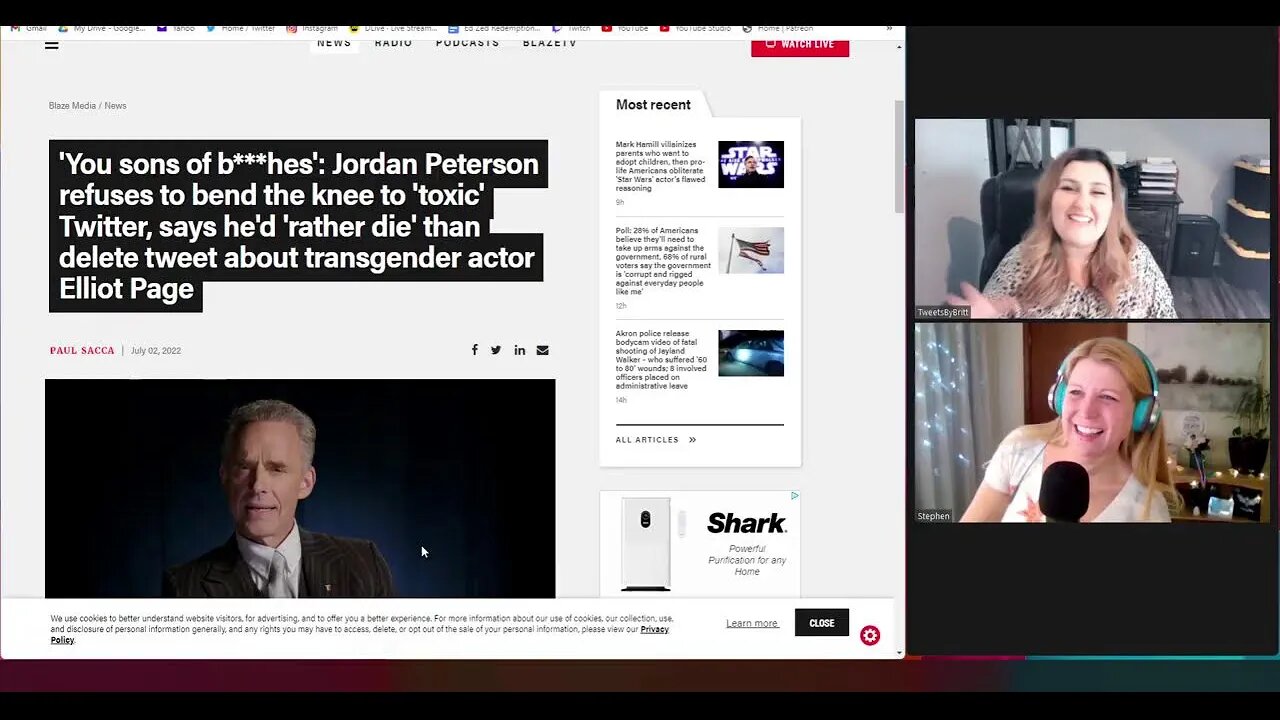Open the Home / Twitter bookmark
The image size is (1280, 720).
[x=241, y=29]
